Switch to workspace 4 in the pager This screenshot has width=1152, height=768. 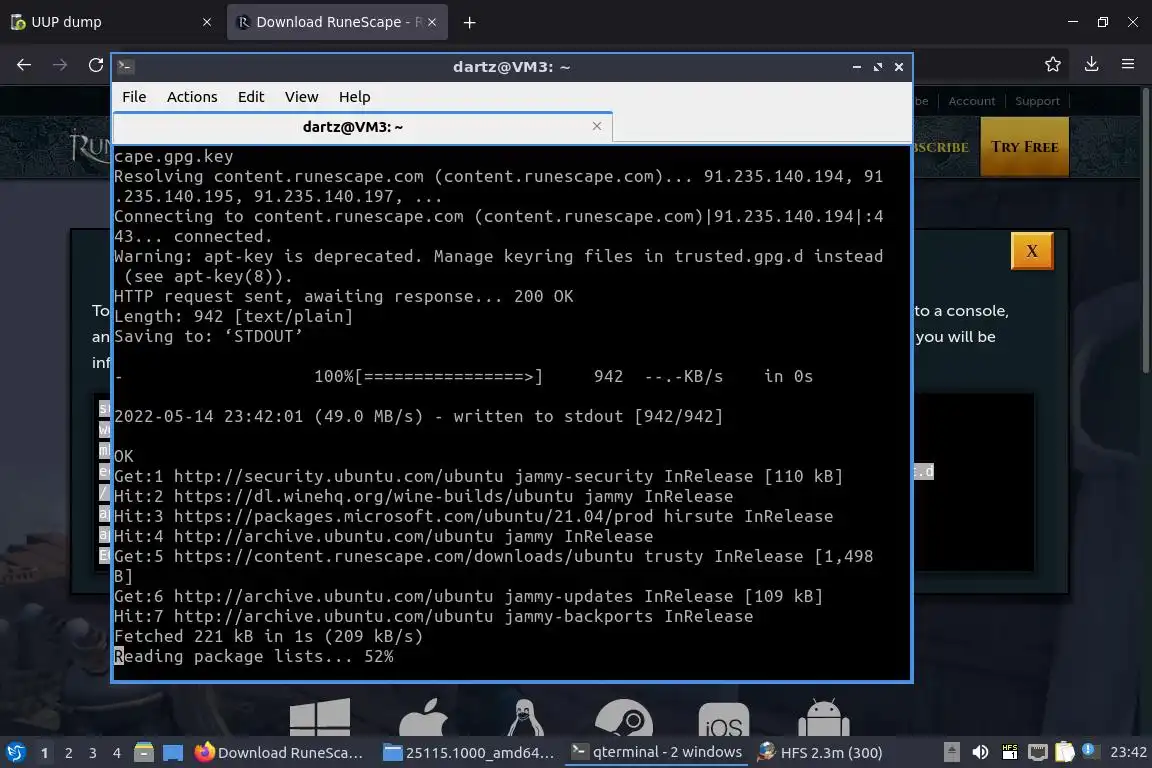click(x=117, y=753)
